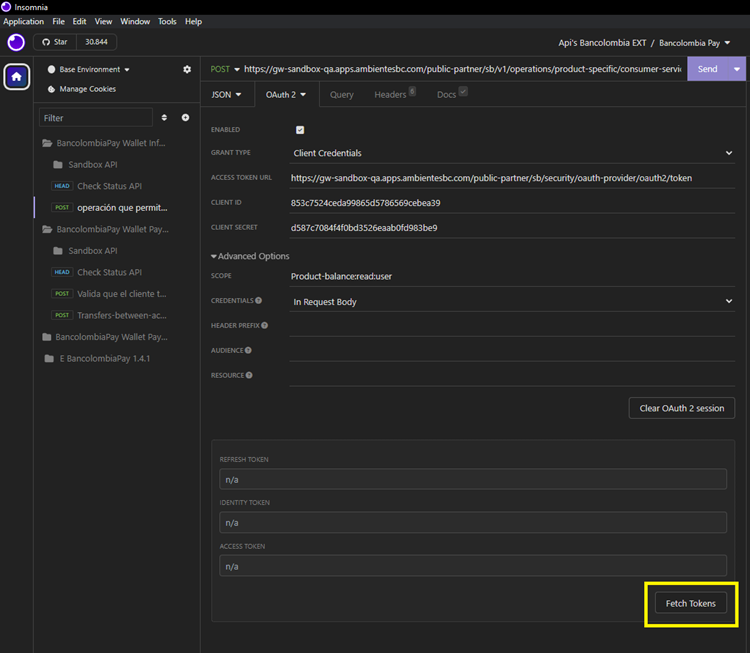Send the request
This screenshot has width=750, height=653.
707,69
